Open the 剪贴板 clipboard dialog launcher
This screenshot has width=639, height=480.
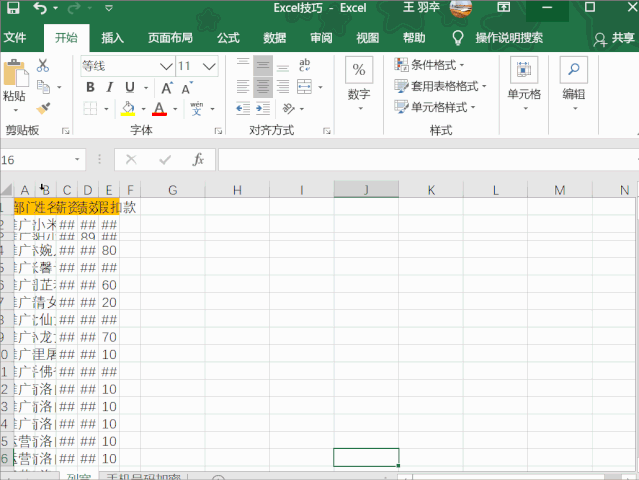click(x=66, y=131)
